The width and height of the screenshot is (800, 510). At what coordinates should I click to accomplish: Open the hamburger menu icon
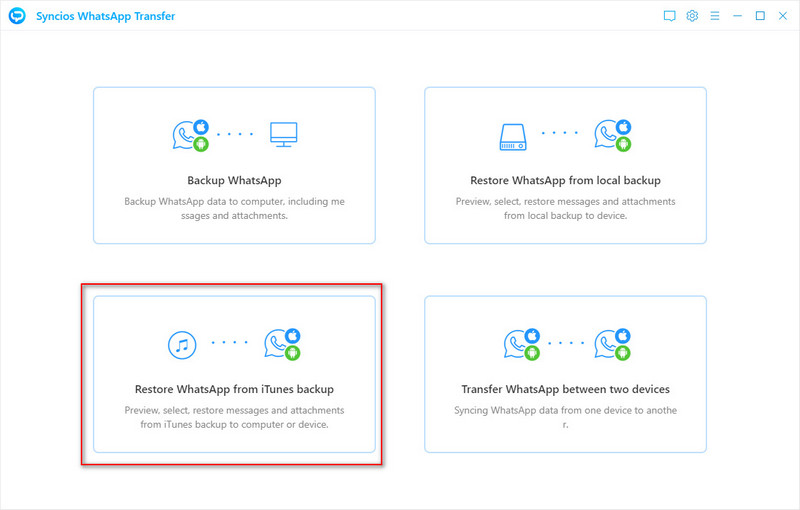715,16
